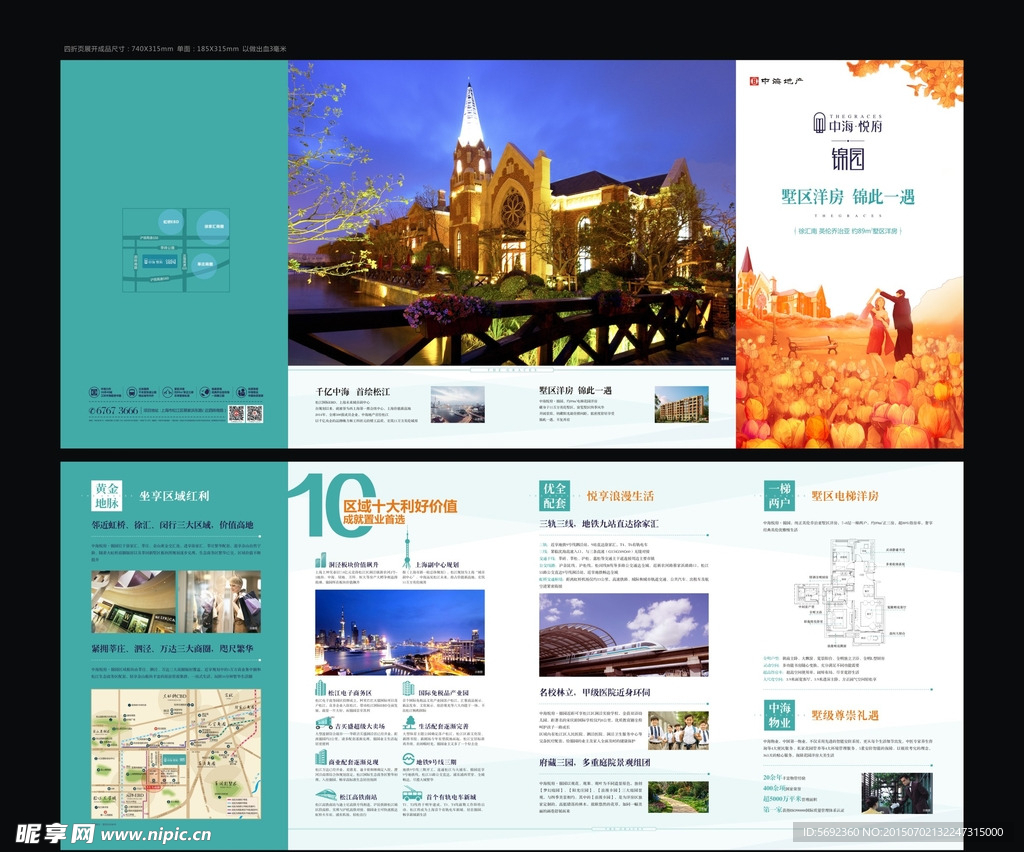Click the heading 悦享浪漫生活

(x=620, y=496)
